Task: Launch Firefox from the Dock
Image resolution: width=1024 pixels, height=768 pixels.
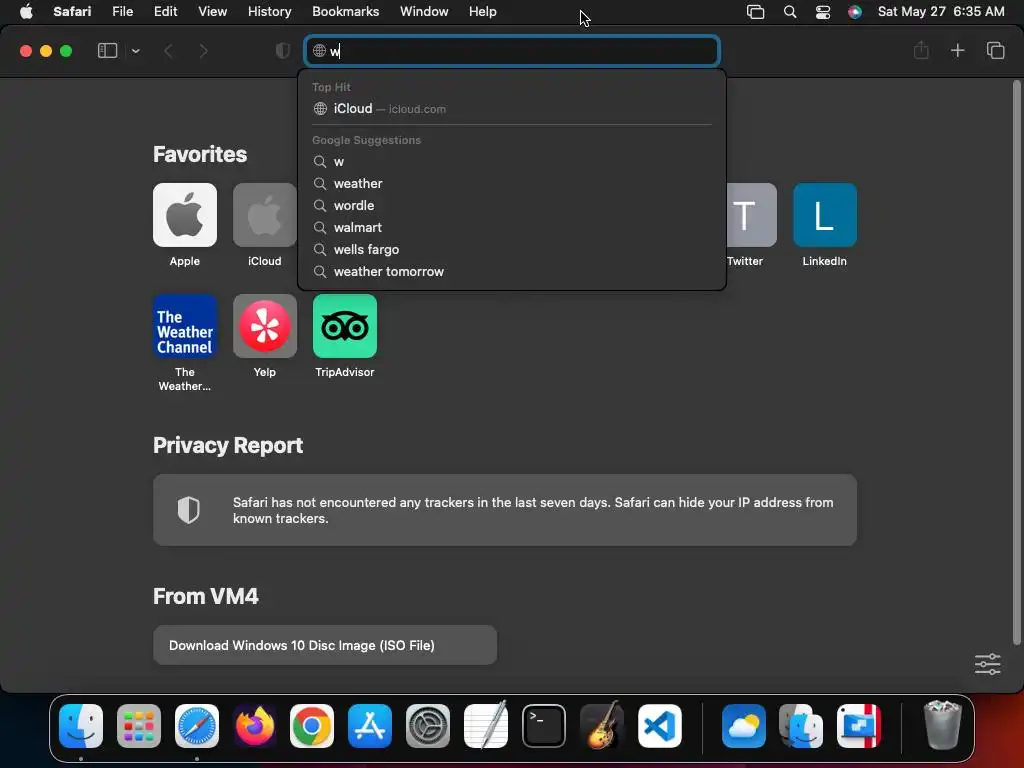Action: 255,726
